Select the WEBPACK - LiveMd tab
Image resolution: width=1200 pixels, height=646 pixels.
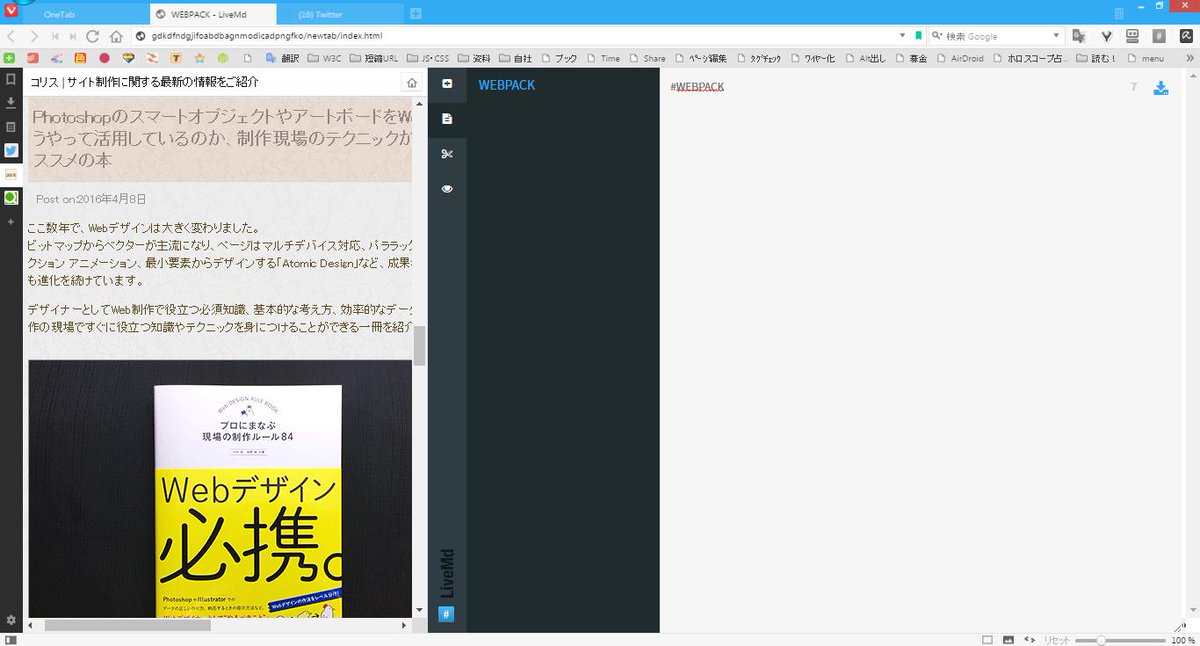(x=213, y=14)
